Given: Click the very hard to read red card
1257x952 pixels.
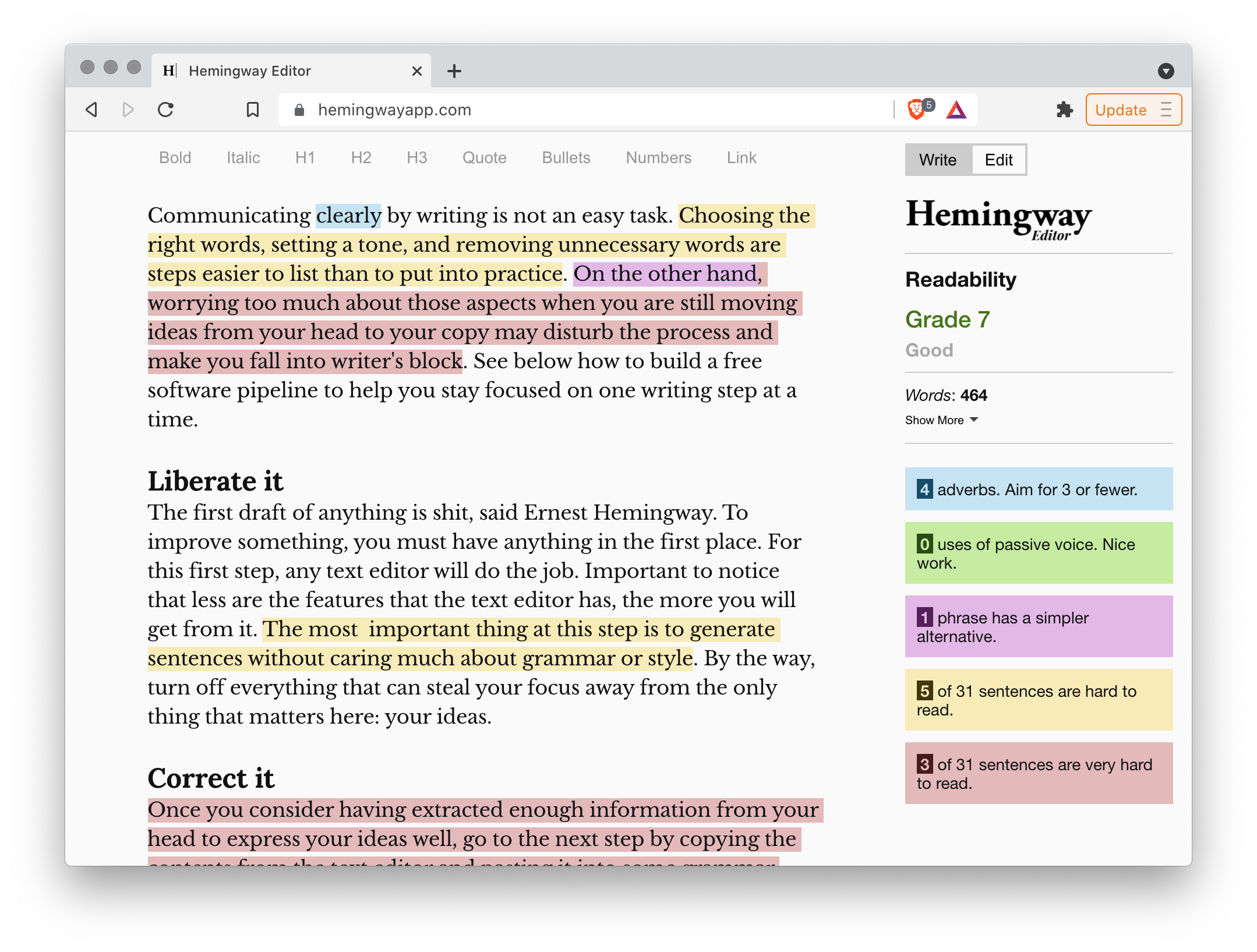Looking at the screenshot, I should 1039,773.
